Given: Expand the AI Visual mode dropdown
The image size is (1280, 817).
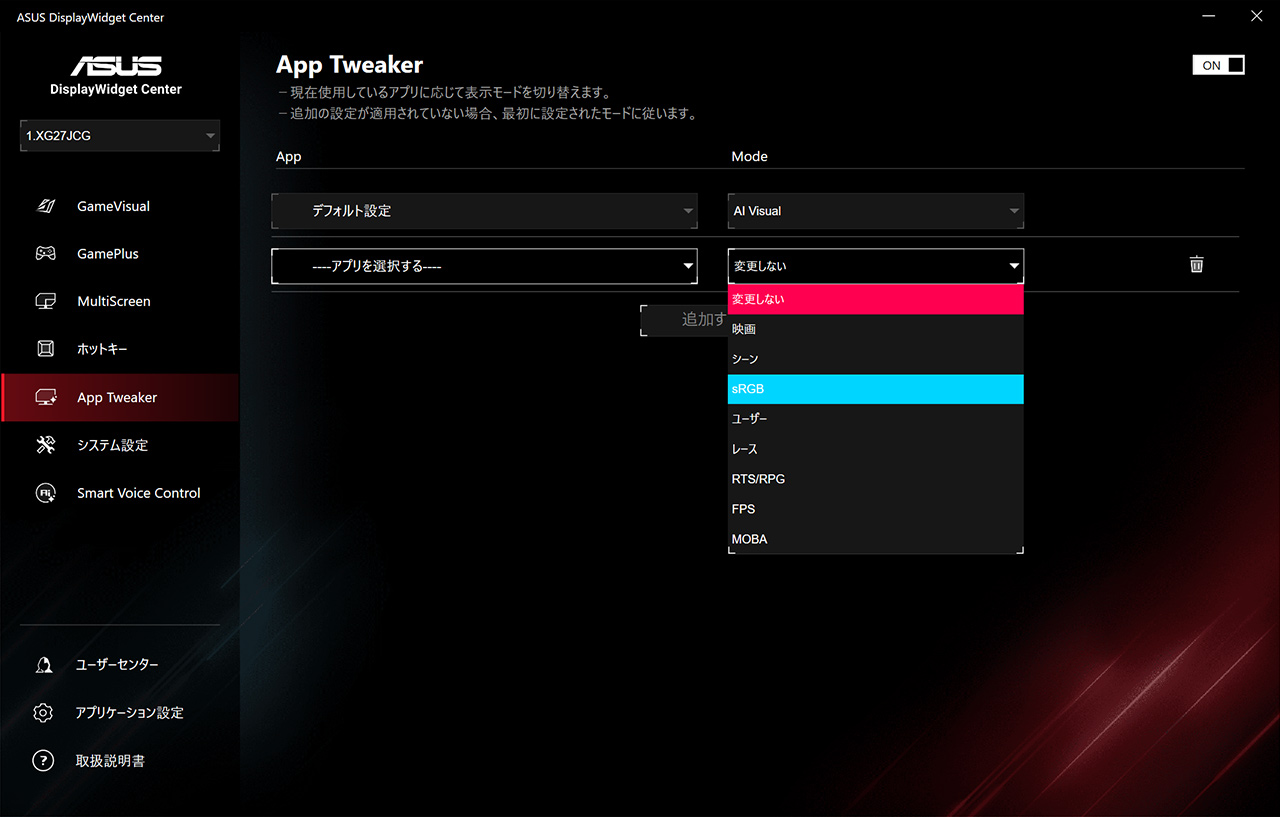Looking at the screenshot, I should coord(875,211).
